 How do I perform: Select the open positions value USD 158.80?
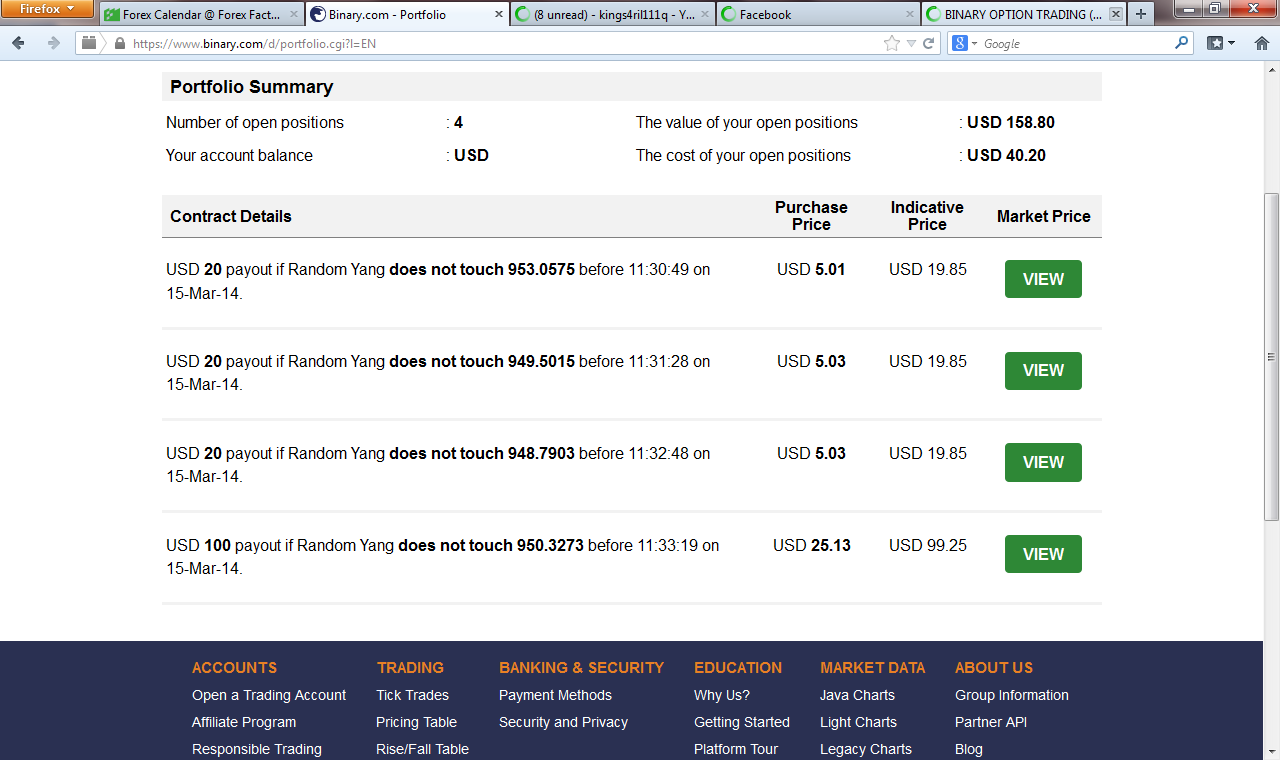1011,123
